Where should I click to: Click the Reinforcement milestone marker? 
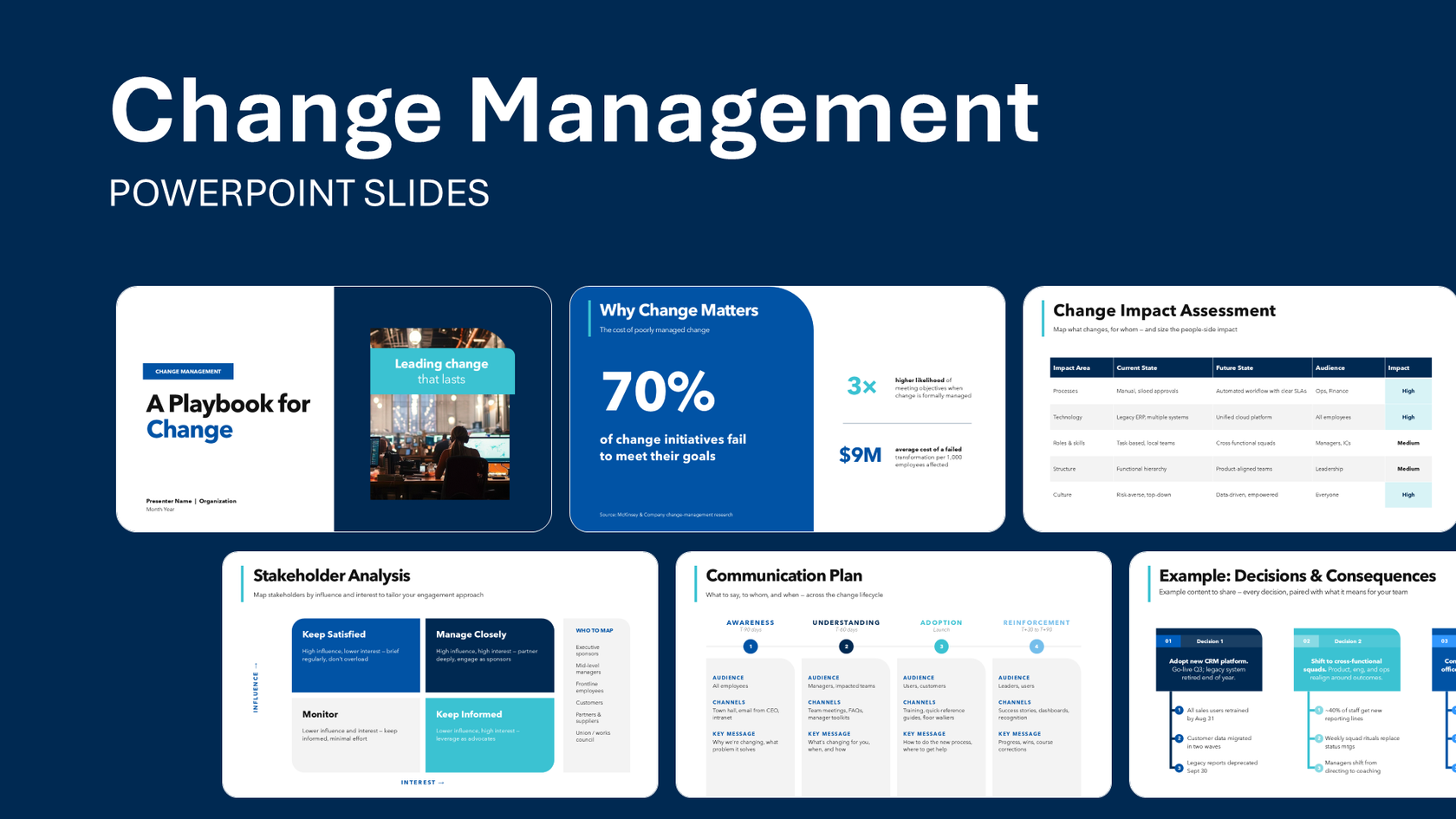(x=1037, y=646)
